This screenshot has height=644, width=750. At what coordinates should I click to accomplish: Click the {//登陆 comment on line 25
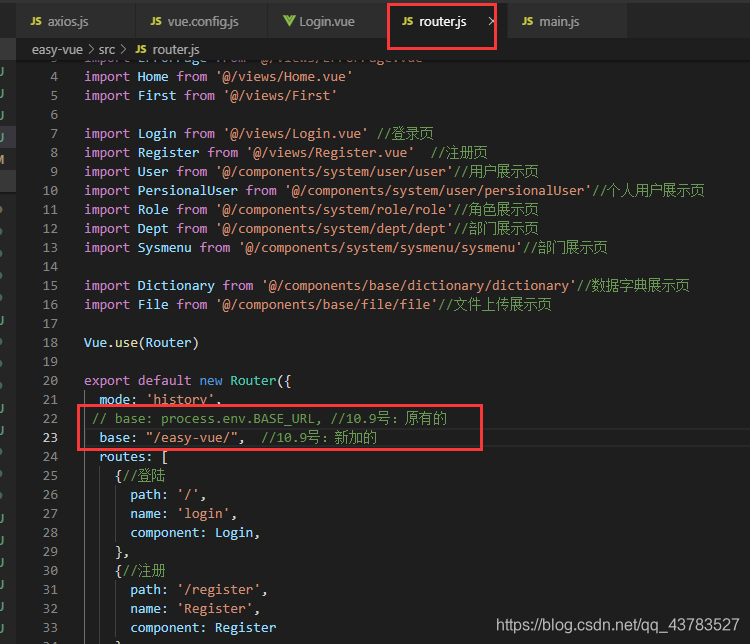(140, 476)
